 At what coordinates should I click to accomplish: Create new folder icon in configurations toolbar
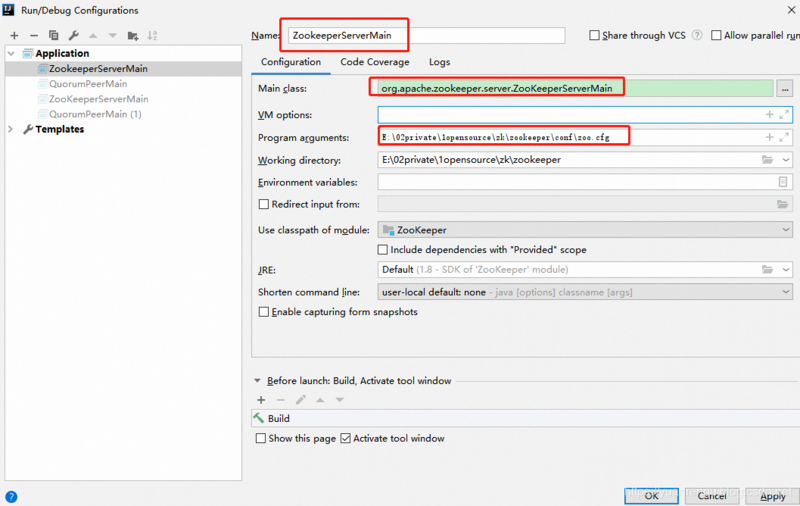[133, 35]
